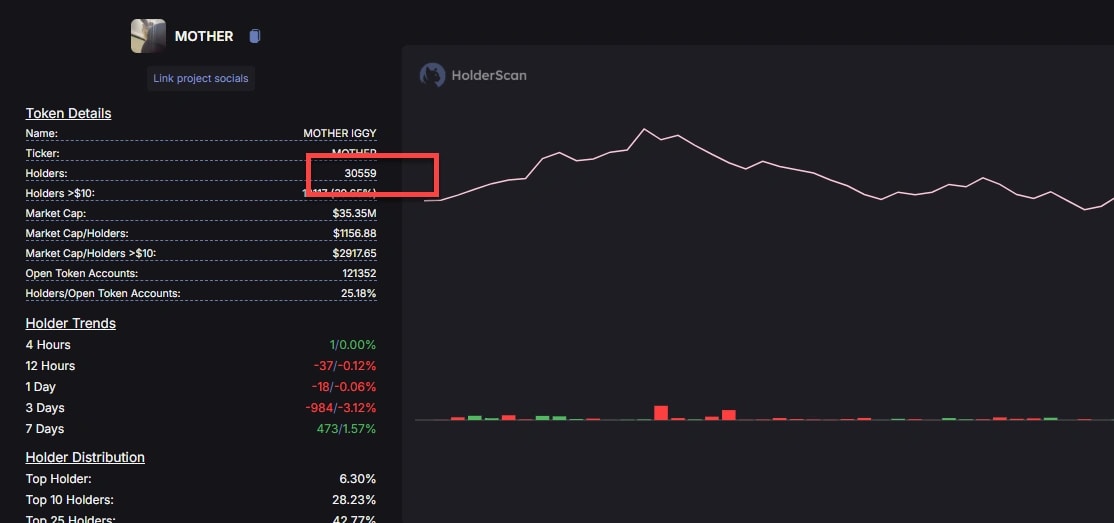Click the tallest red bar in the bar chart
1114x523 pixels.
[660, 412]
